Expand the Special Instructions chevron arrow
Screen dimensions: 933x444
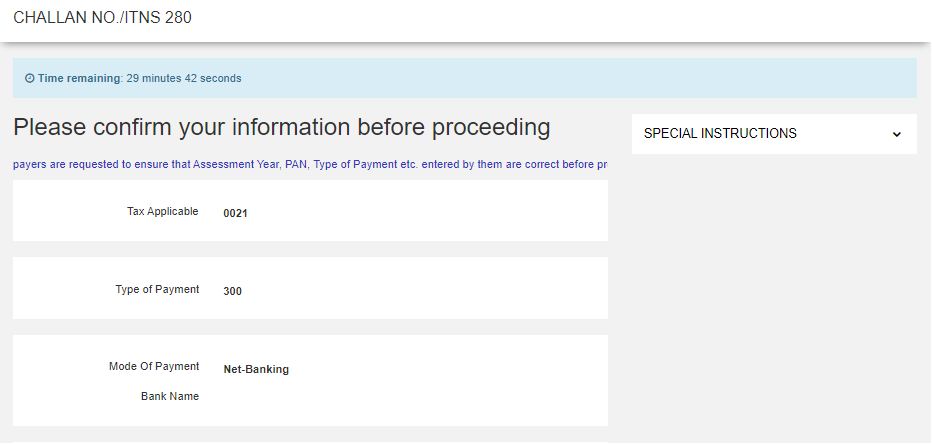coord(896,134)
